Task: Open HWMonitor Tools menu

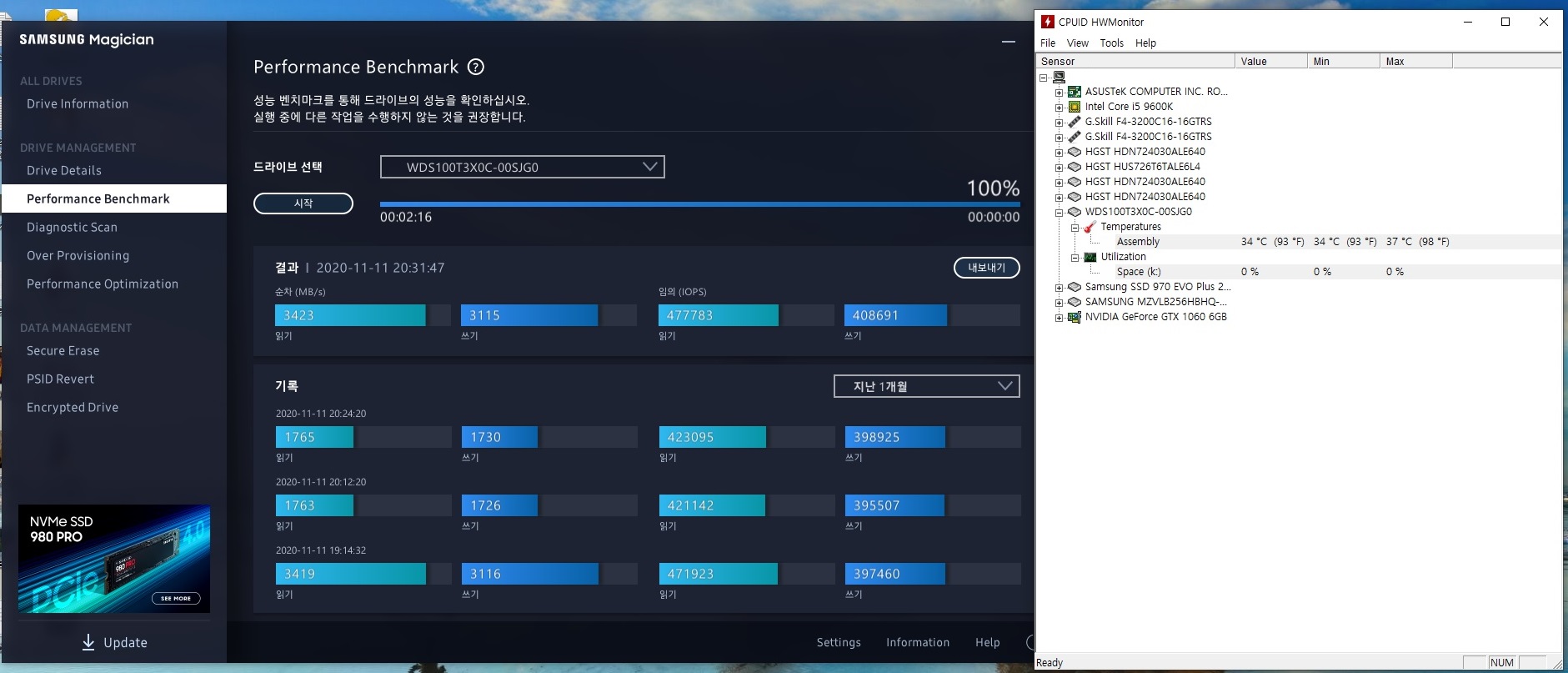Action: point(1111,43)
